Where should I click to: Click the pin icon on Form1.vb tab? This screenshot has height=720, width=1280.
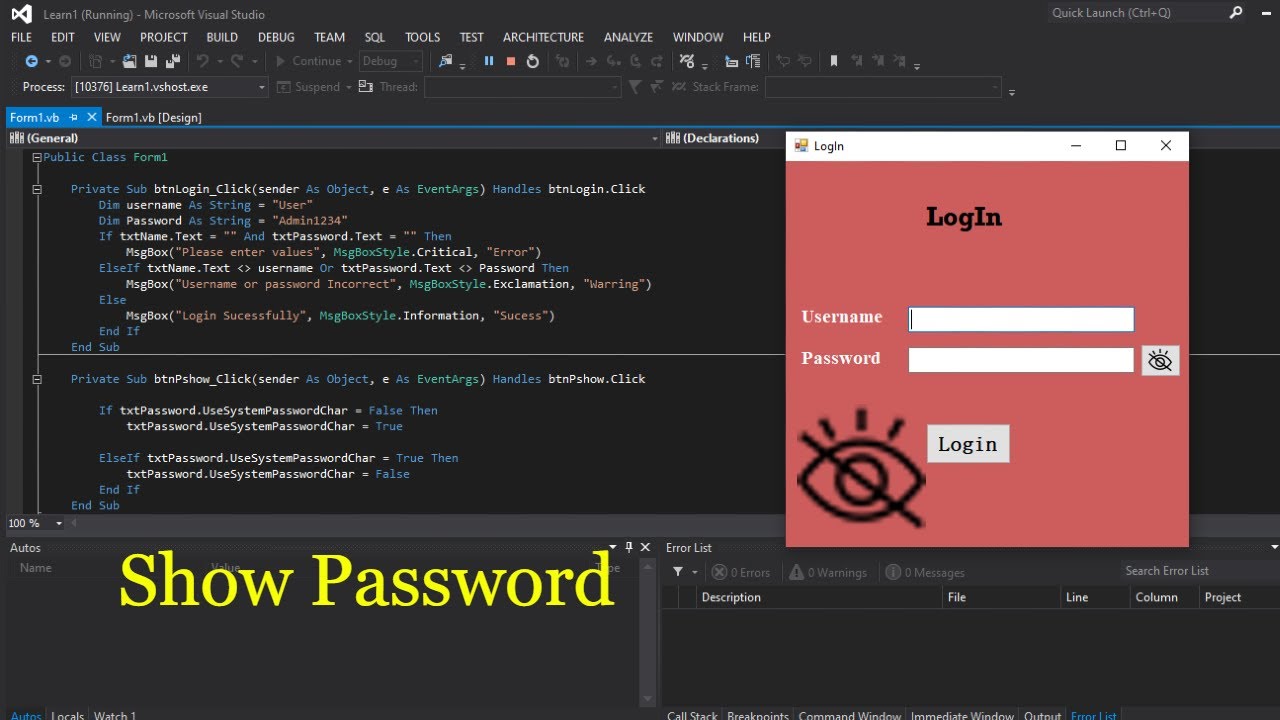74,117
